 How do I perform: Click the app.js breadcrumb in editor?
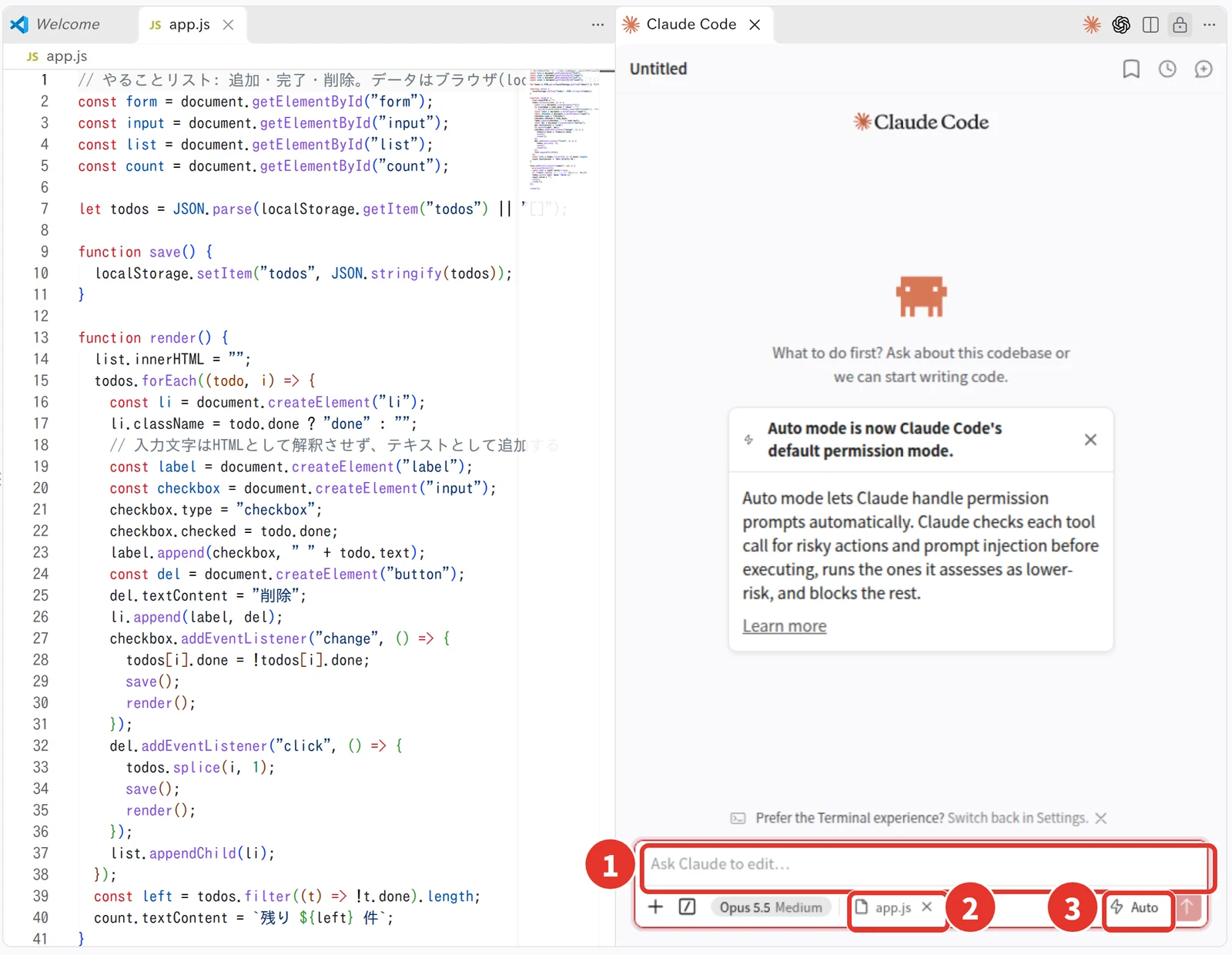click(57, 56)
